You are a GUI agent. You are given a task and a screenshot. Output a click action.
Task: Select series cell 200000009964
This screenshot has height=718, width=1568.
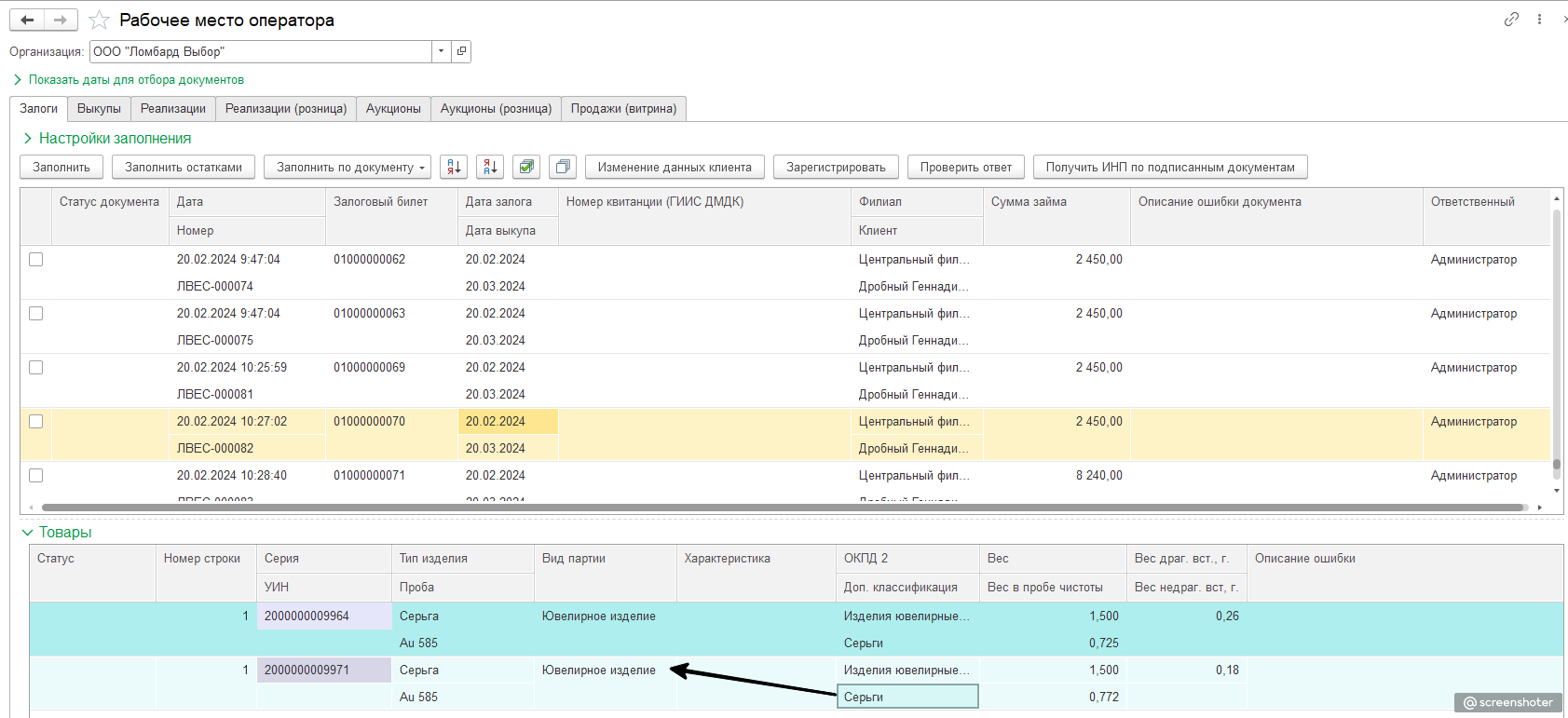324,616
